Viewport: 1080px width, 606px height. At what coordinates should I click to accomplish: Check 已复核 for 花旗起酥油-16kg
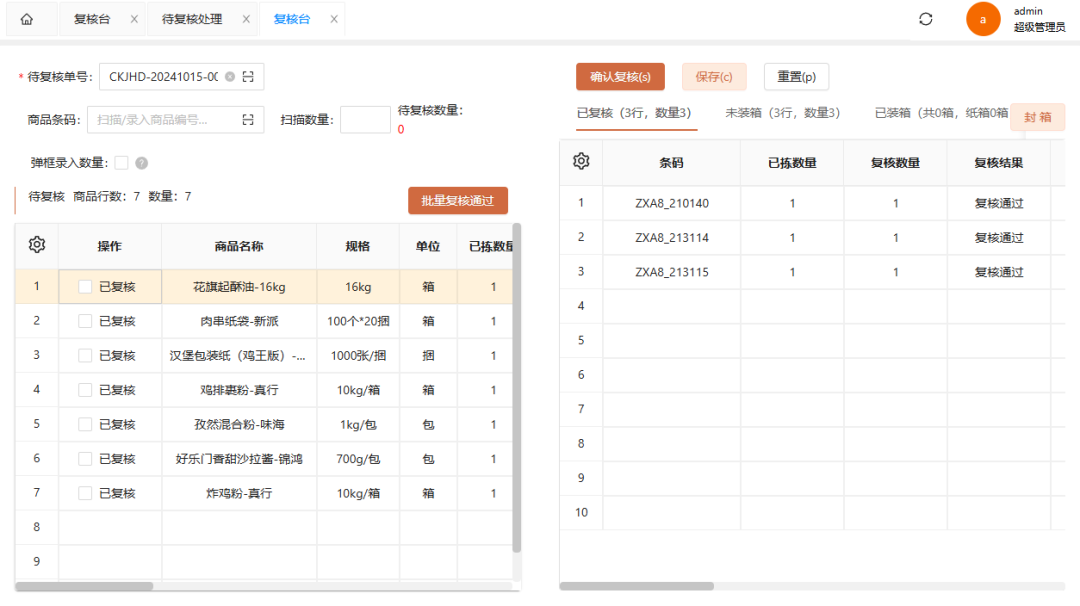point(85,287)
